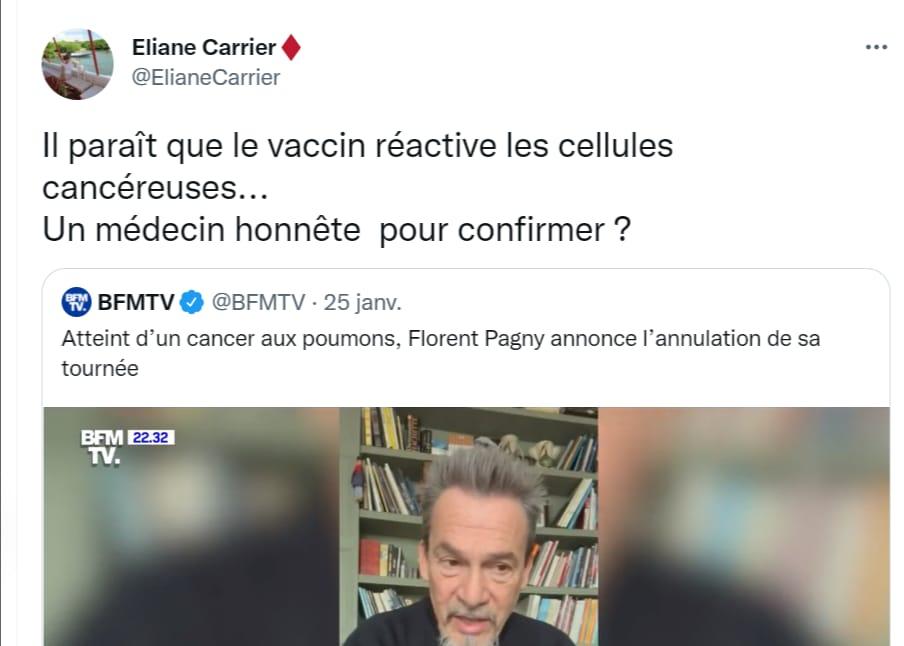
Task: Click the line 'Un médecin honnête pour confirmer ?'
Action: point(337,230)
